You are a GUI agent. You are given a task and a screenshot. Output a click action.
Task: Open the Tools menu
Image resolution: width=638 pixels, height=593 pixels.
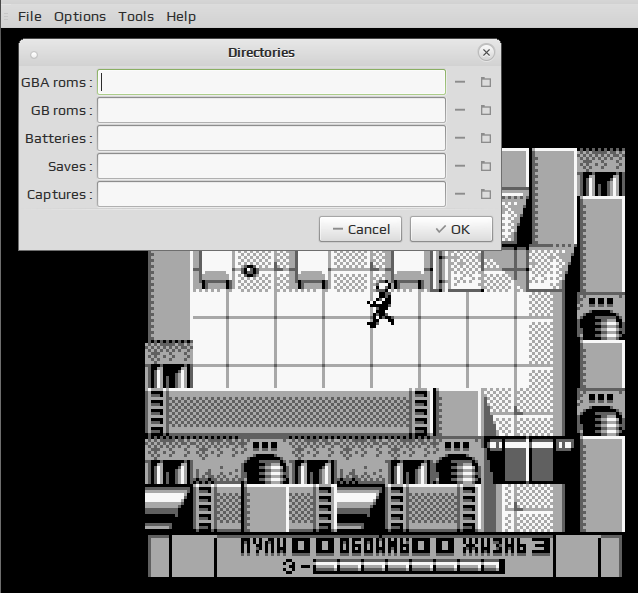[136, 17]
